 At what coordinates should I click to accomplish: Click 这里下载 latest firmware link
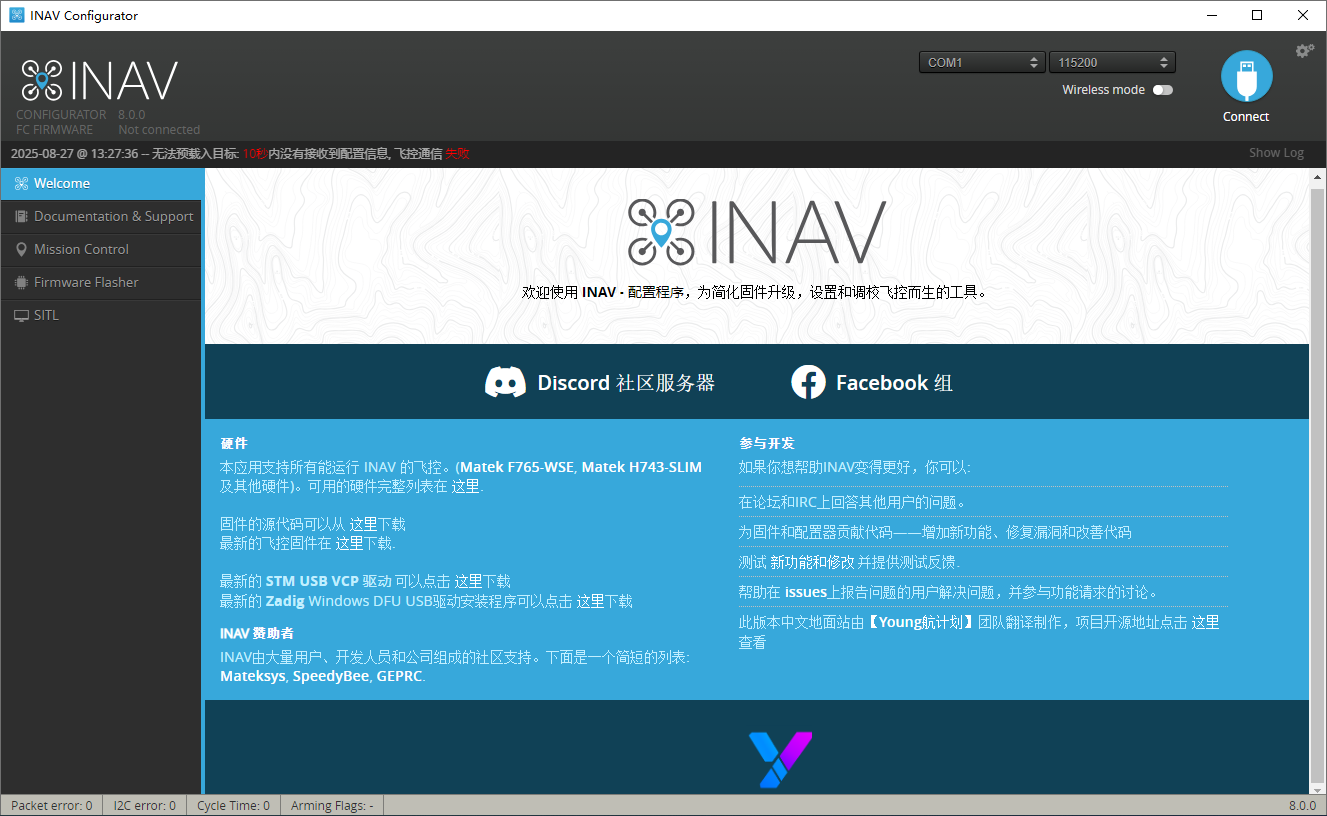click(x=363, y=544)
